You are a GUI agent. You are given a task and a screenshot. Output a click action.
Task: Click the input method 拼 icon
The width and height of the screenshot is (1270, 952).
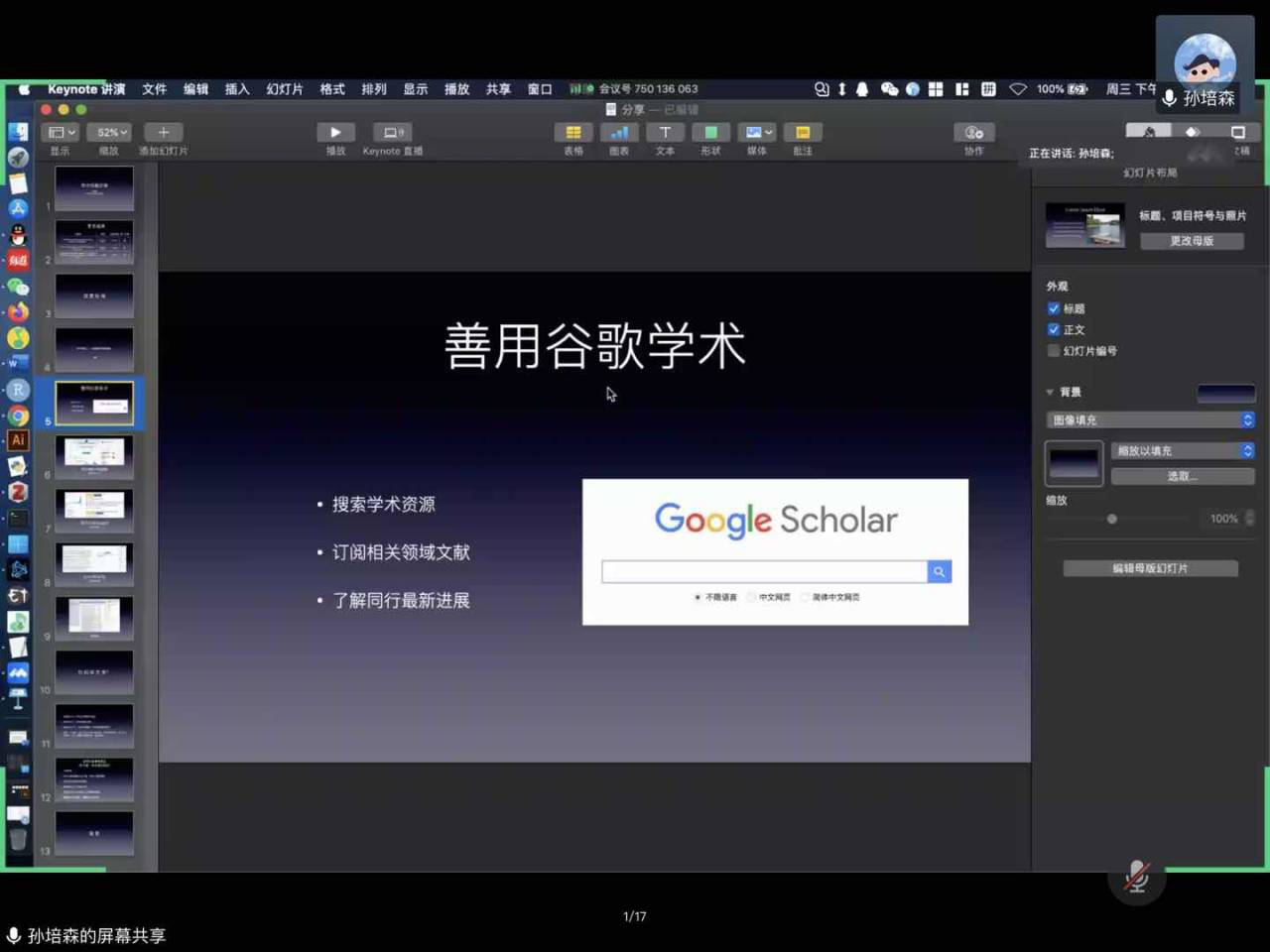988,89
